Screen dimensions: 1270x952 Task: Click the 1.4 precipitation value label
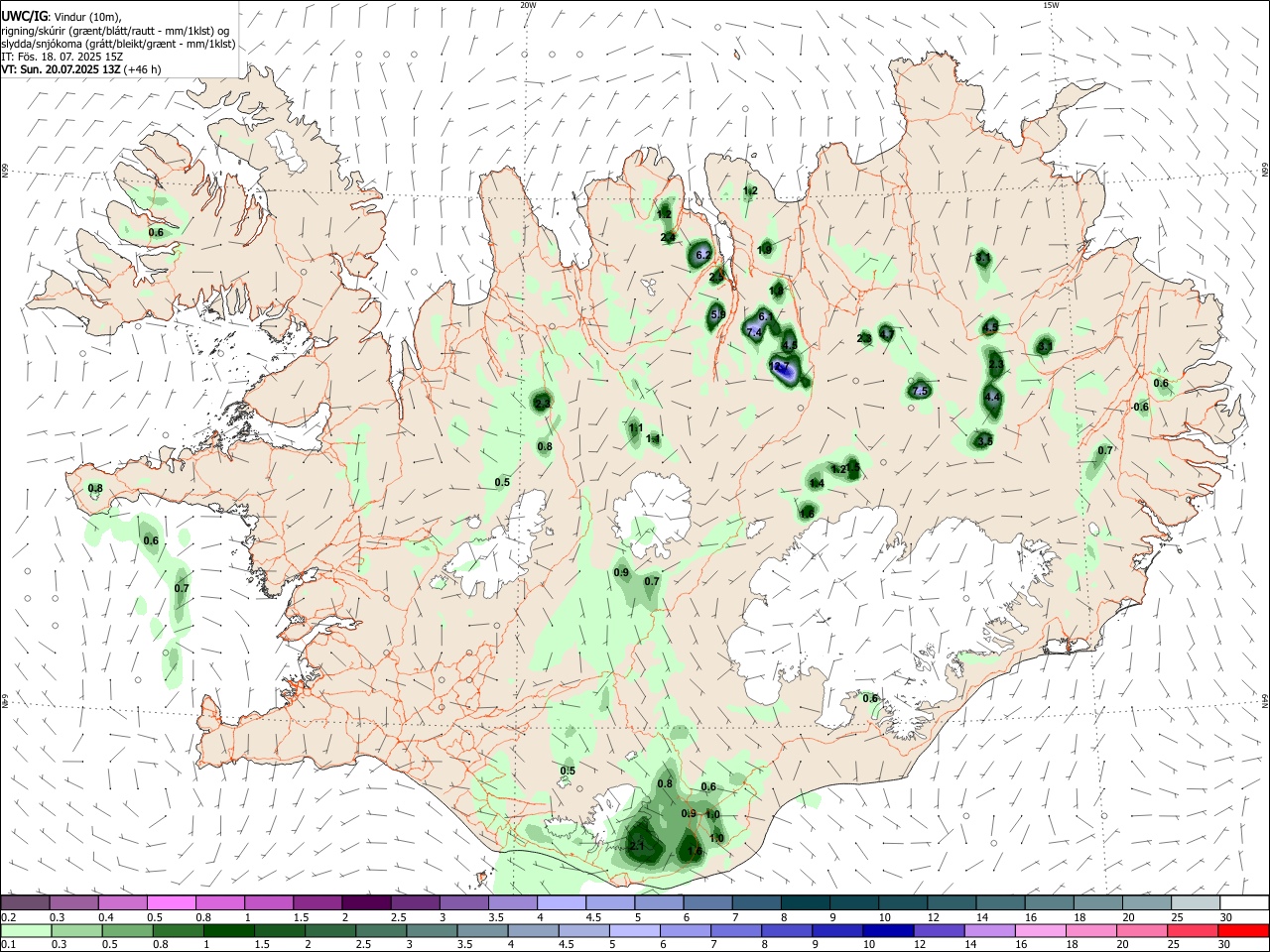pyautogui.click(x=818, y=484)
